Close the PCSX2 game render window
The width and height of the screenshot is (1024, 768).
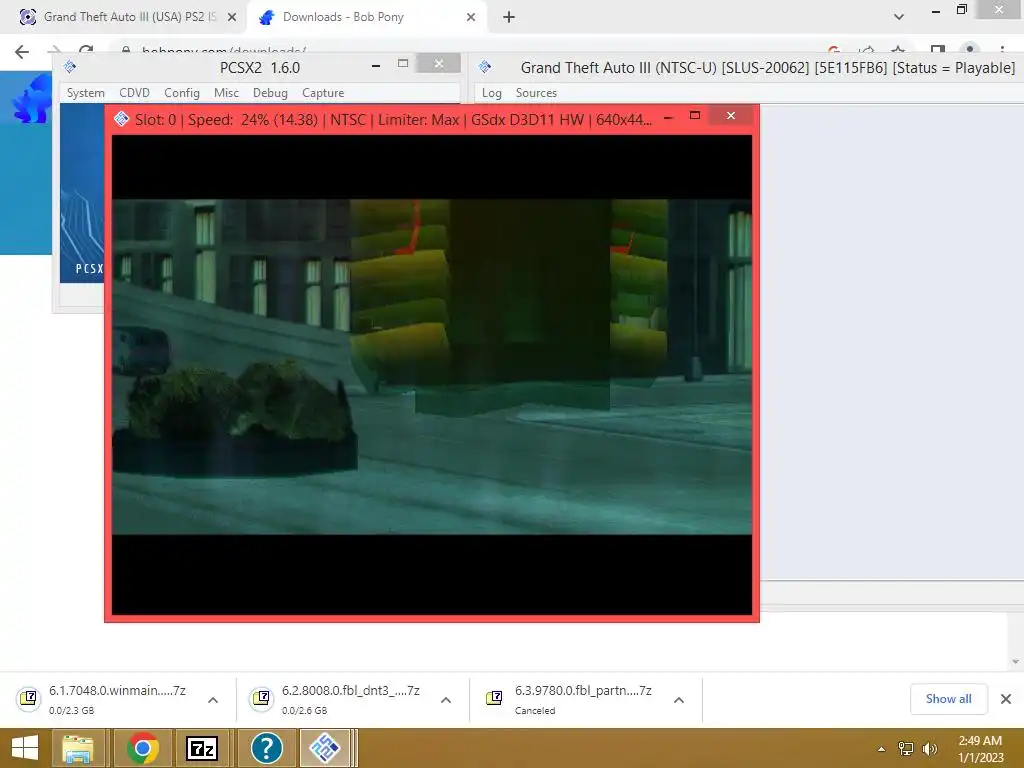pyautogui.click(x=731, y=116)
